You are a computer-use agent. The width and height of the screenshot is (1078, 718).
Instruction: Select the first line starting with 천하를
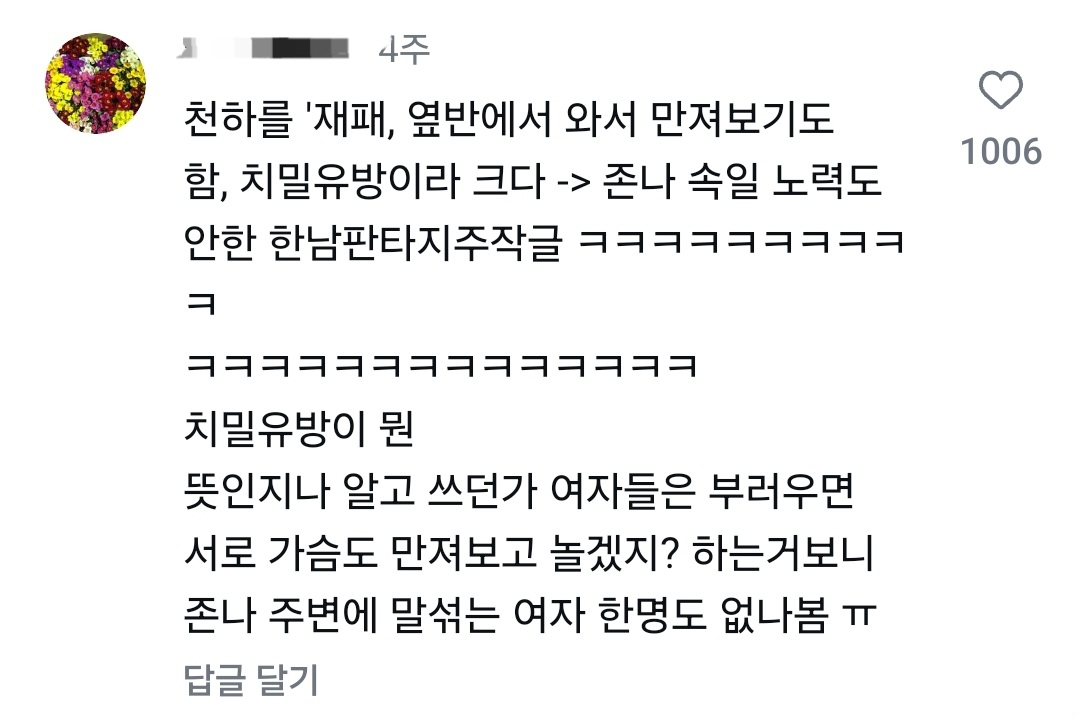pos(509,120)
